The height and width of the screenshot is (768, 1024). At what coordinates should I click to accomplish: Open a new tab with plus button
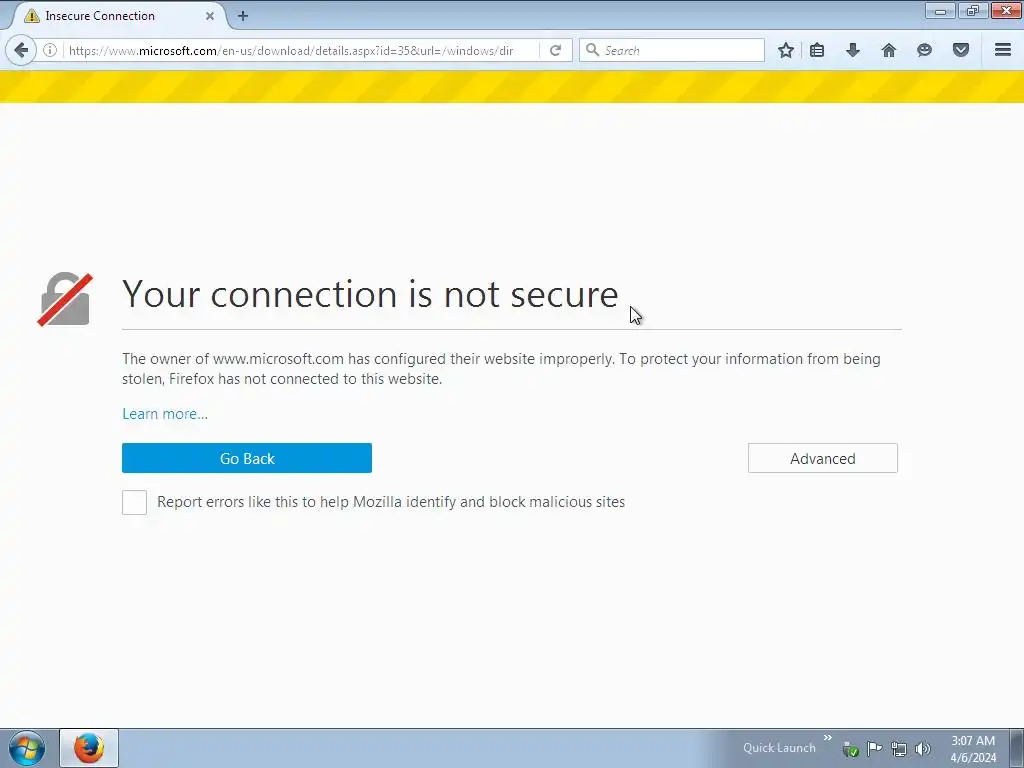[x=243, y=16]
